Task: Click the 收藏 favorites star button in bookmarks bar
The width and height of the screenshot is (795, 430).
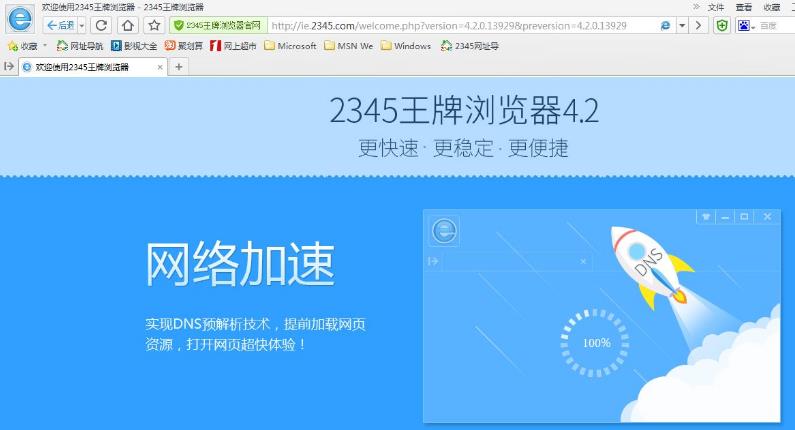Action: point(23,46)
